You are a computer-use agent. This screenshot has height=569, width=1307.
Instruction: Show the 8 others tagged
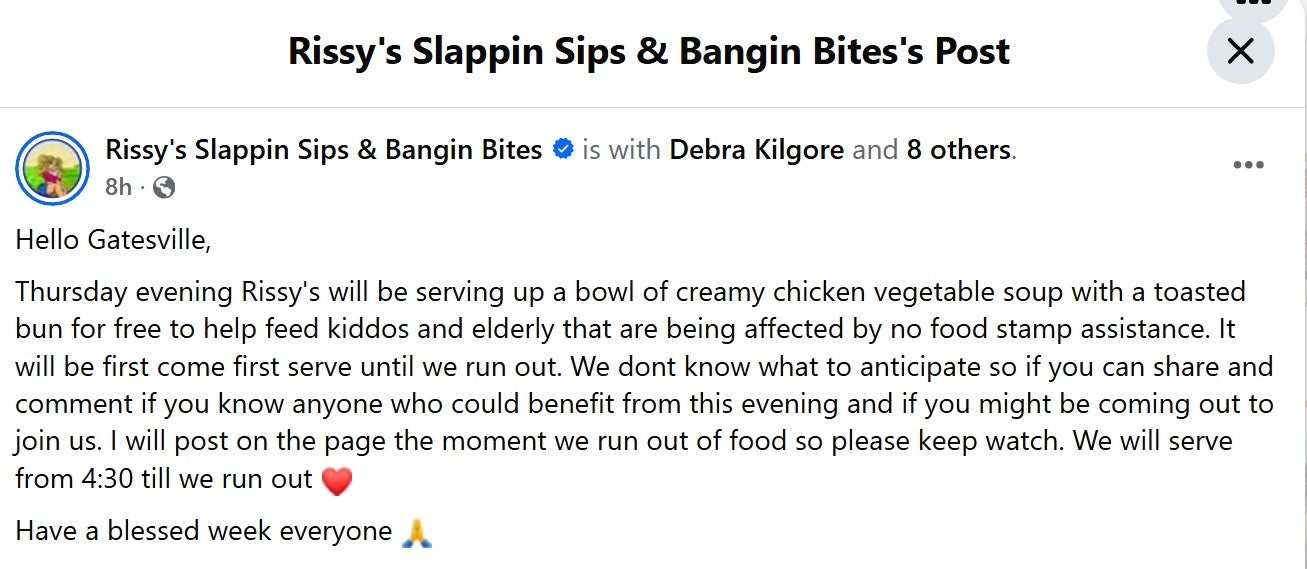(958, 150)
